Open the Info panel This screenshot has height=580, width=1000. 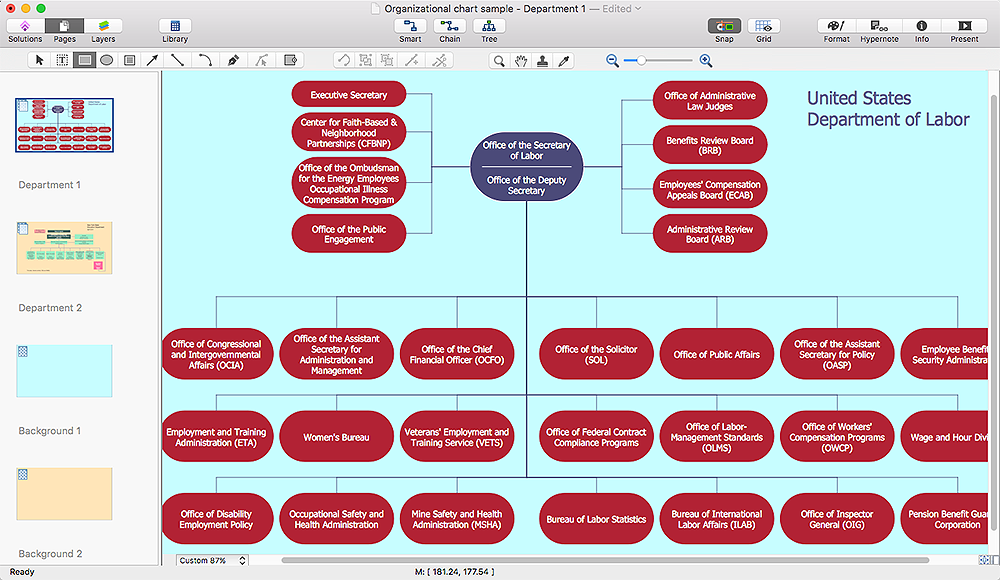[x=922, y=26]
